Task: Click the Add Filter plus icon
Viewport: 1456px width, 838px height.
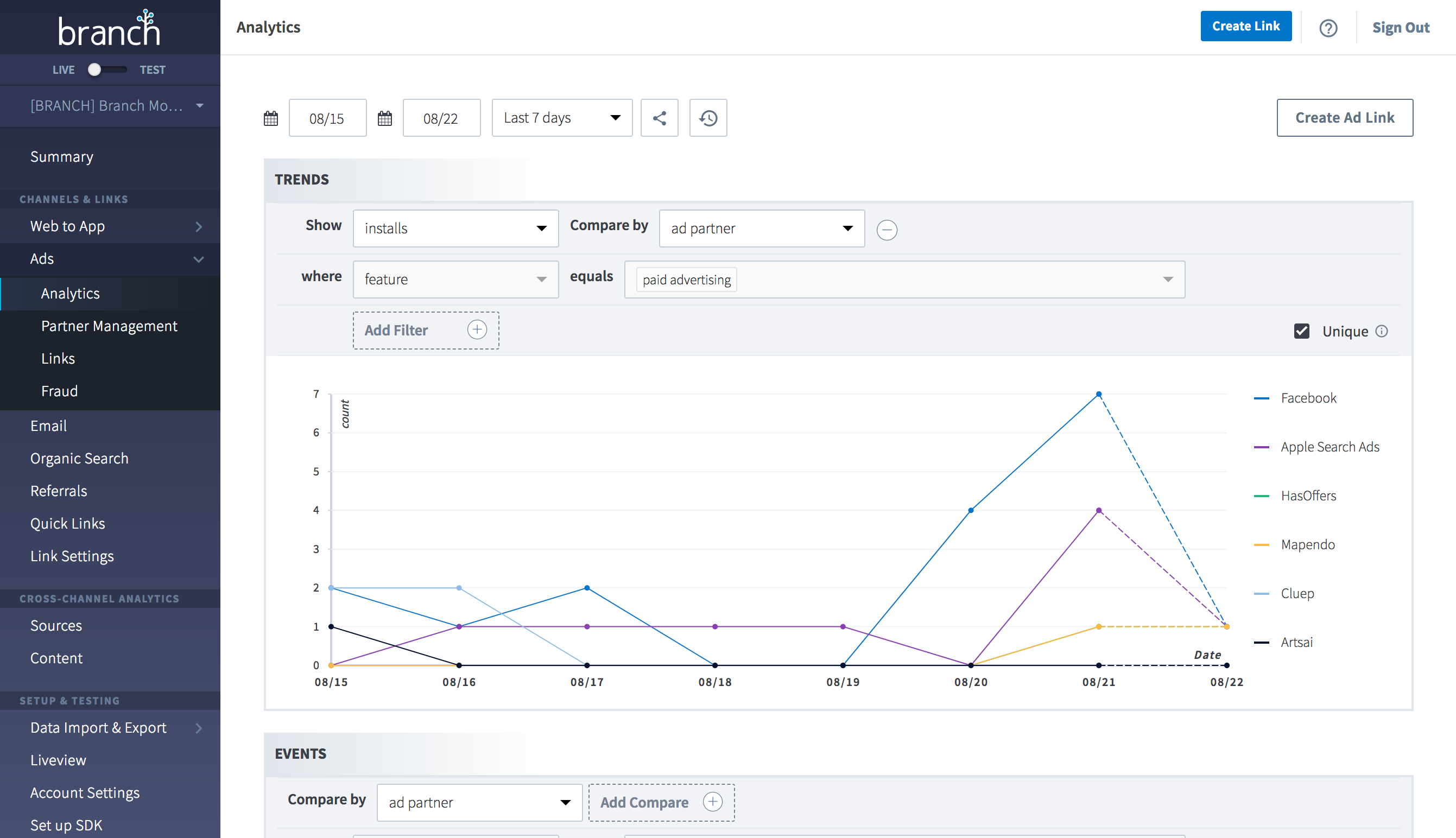Action: coord(477,329)
